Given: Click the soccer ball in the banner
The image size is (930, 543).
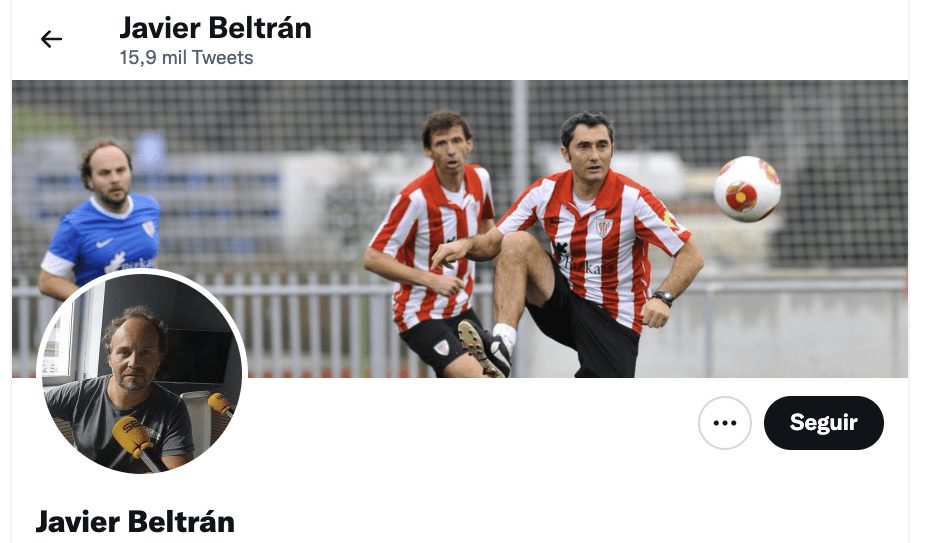Looking at the screenshot, I should tap(747, 189).
